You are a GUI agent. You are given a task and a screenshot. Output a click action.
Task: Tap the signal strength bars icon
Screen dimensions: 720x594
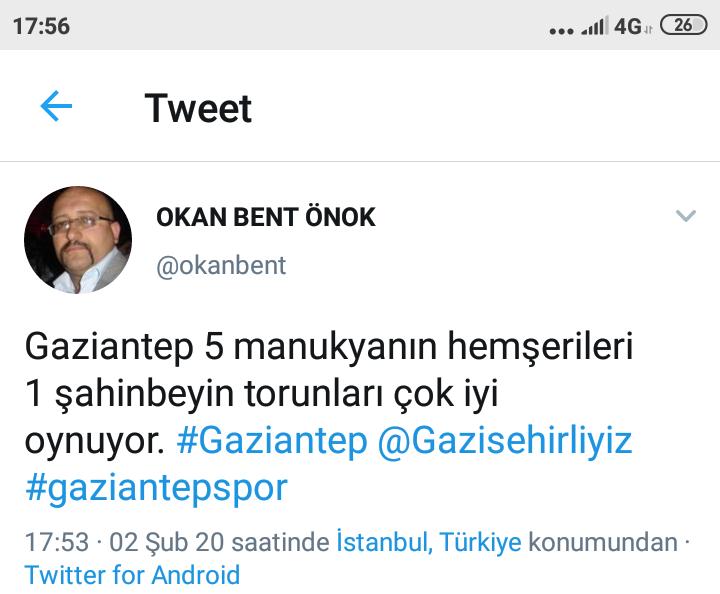pyautogui.click(x=595, y=26)
